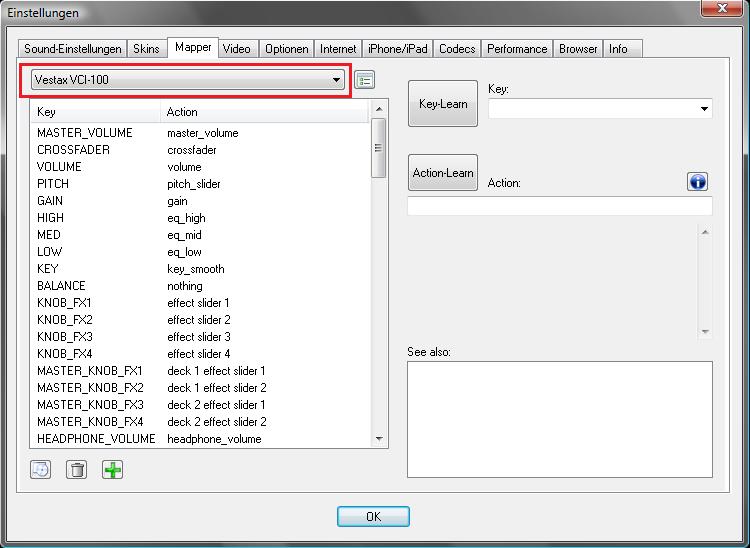This screenshot has height=548, width=750.
Task: Sort the list by the Key column header
Action: pos(94,112)
